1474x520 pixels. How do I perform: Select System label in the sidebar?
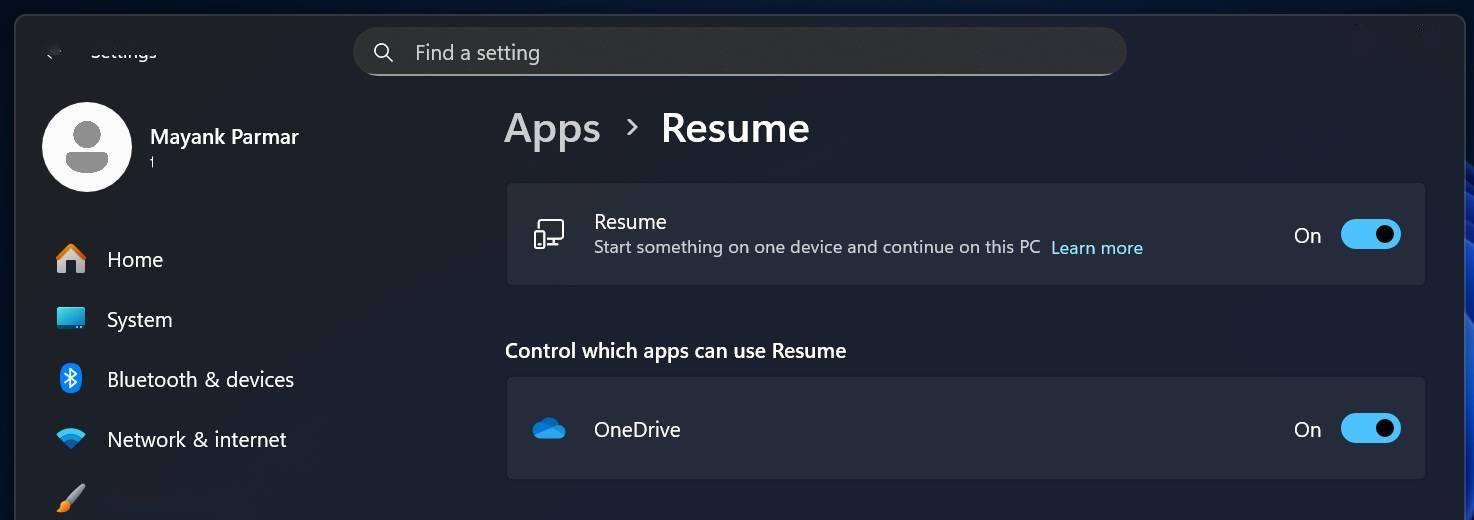(x=139, y=320)
